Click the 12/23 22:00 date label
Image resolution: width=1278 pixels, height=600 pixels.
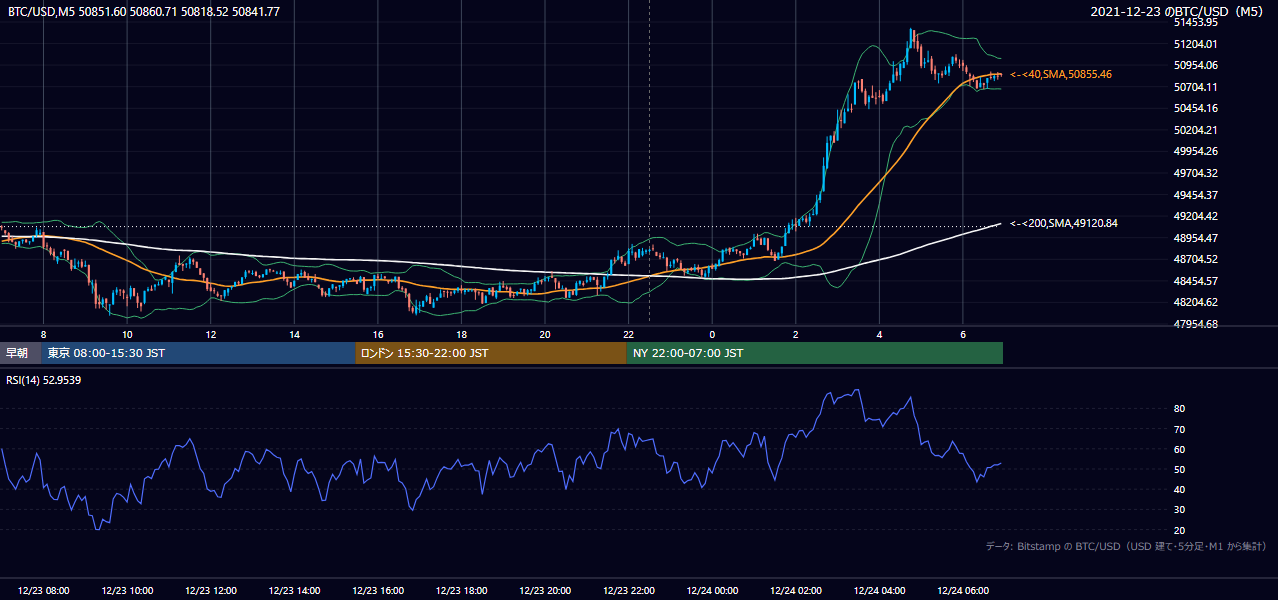(x=628, y=591)
